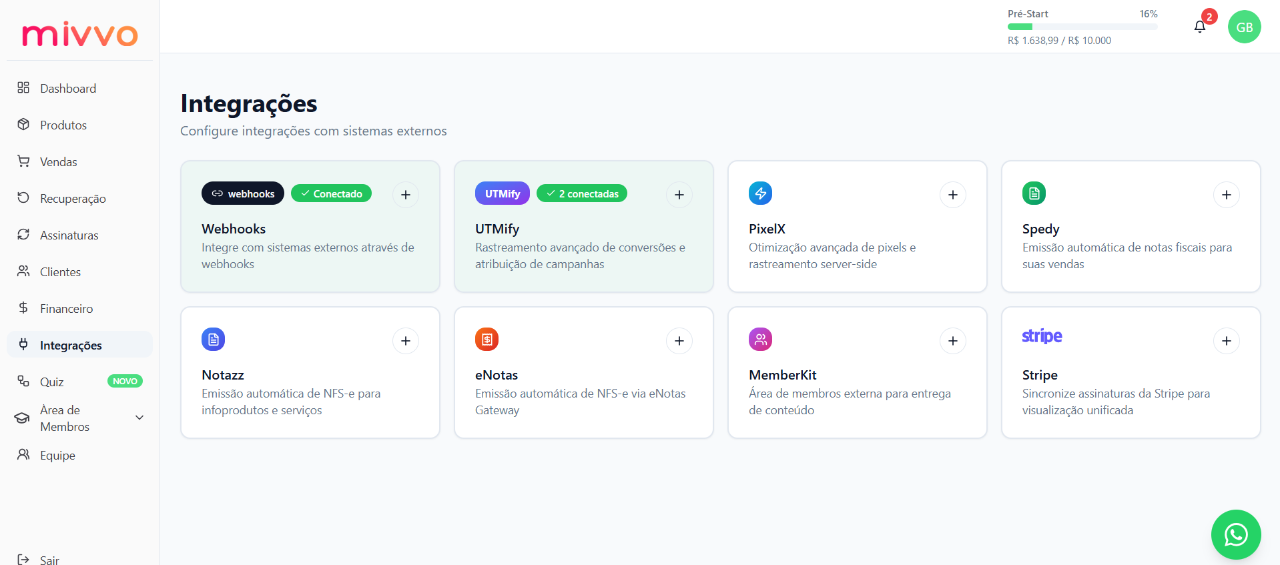The width and height of the screenshot is (1280, 565).
Task: Click the Spedy green document icon
Action: click(x=1034, y=193)
